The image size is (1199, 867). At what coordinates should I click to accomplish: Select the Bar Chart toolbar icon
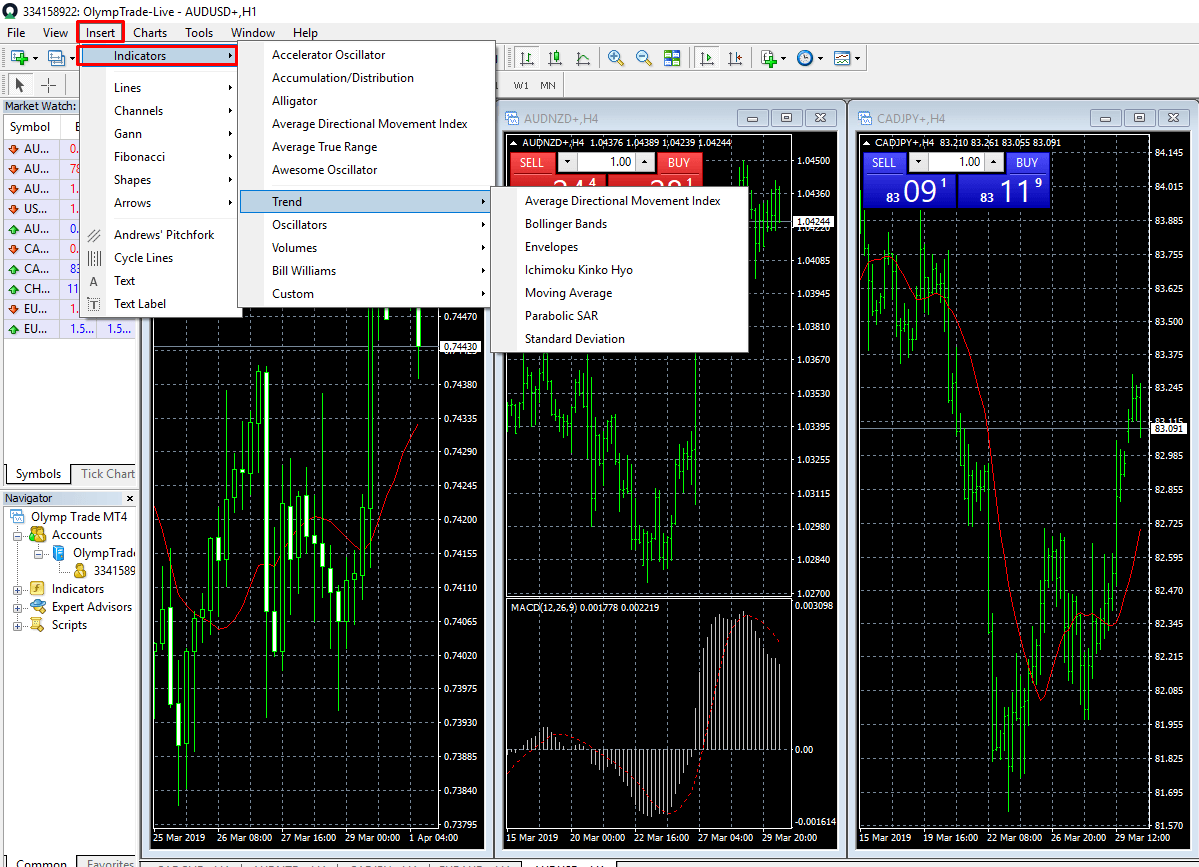click(527, 58)
